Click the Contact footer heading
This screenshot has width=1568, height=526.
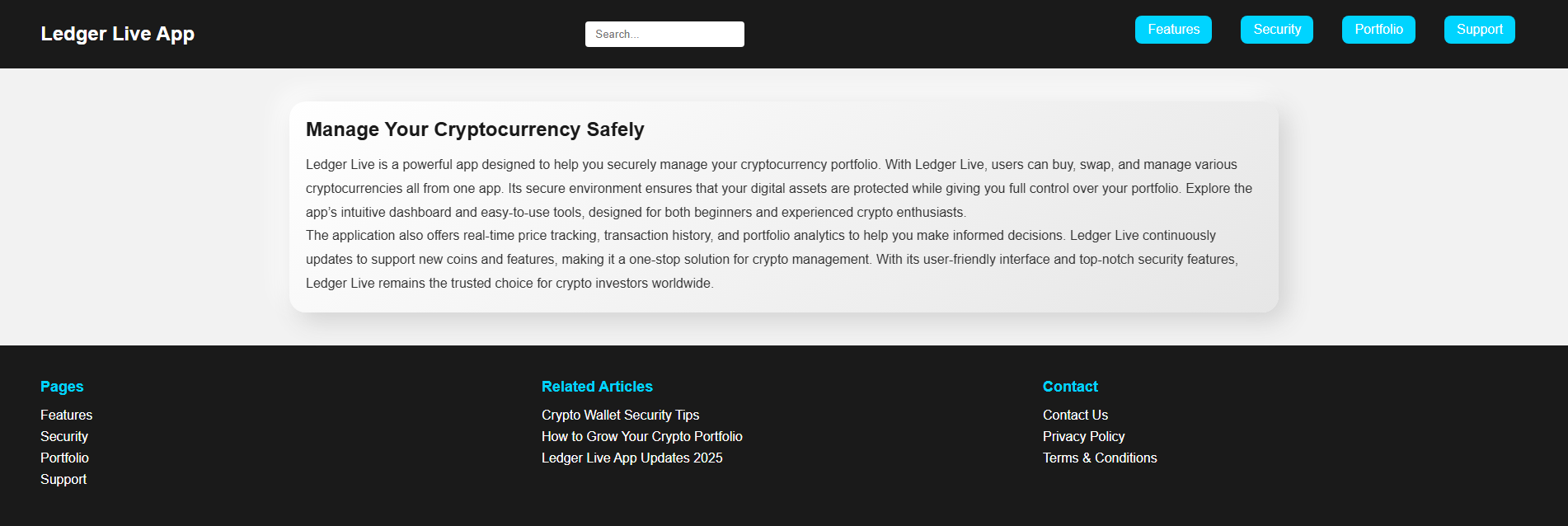click(x=1070, y=387)
